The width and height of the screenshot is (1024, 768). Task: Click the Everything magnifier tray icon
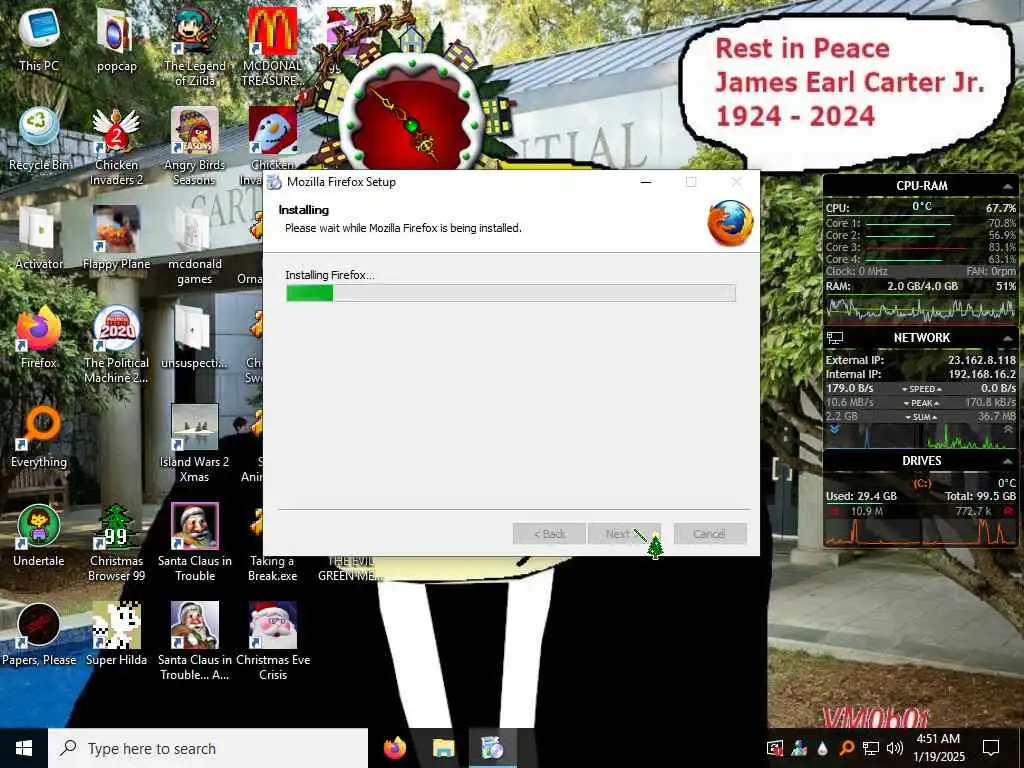click(x=846, y=748)
